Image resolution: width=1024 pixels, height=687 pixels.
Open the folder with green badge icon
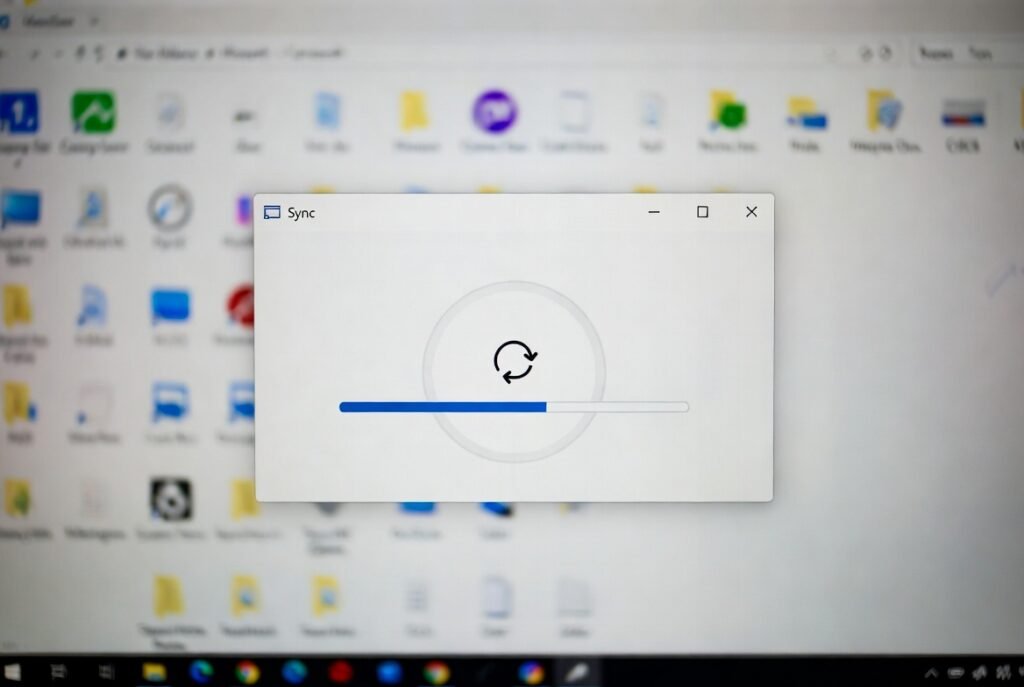[727, 111]
